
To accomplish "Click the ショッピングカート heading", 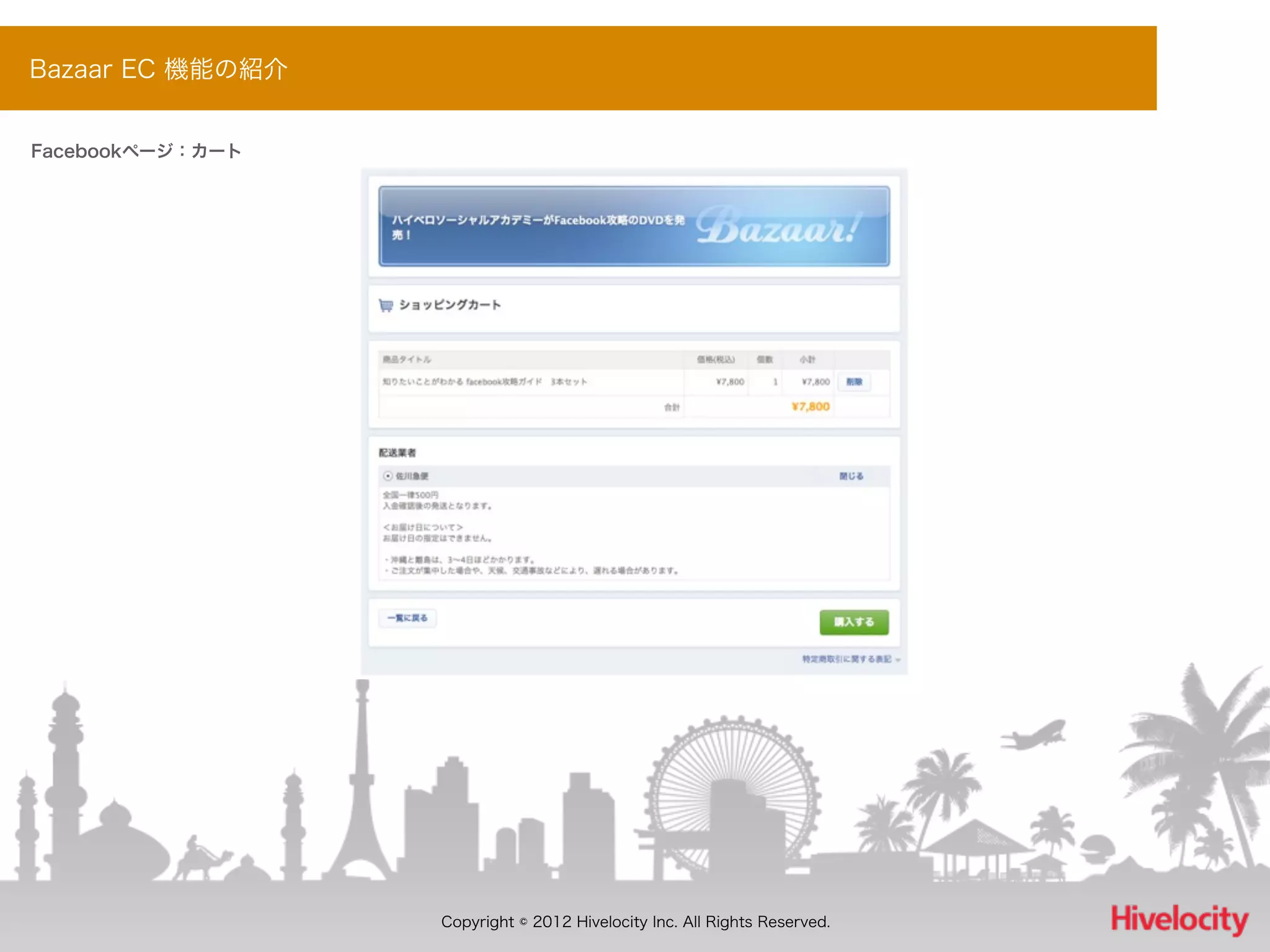I will [450, 305].
